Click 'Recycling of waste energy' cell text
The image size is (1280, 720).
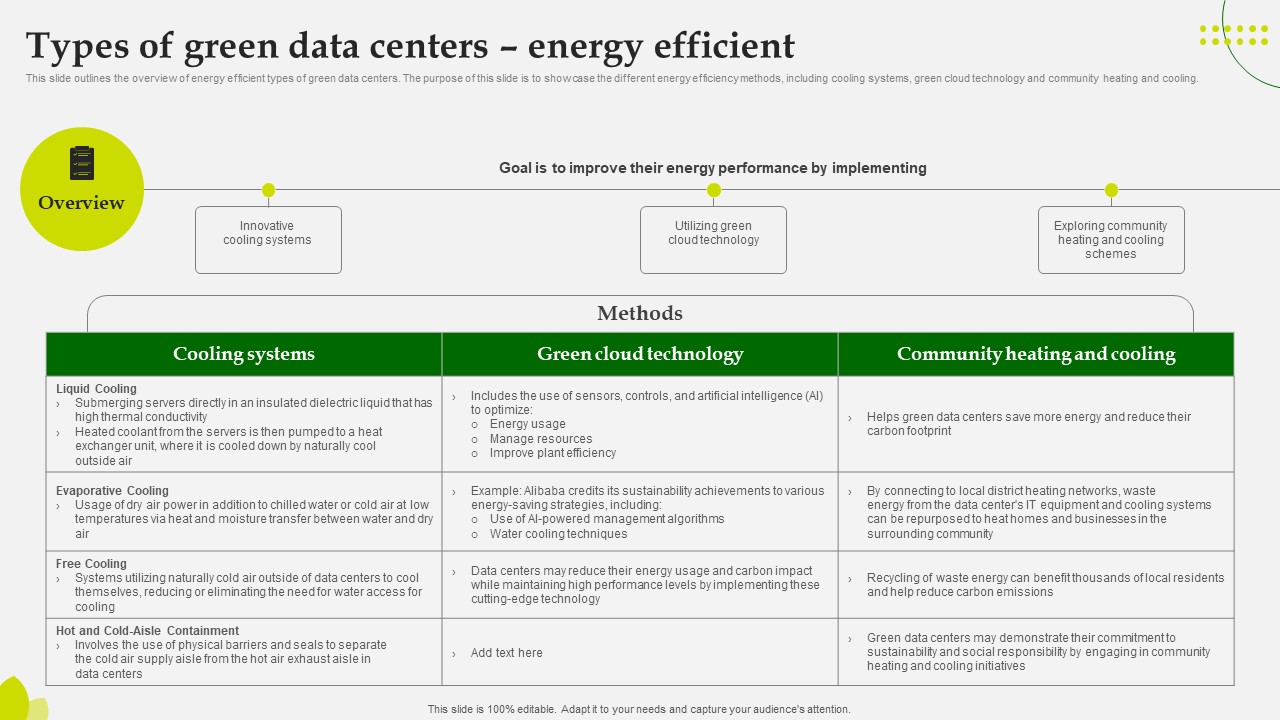click(1045, 585)
